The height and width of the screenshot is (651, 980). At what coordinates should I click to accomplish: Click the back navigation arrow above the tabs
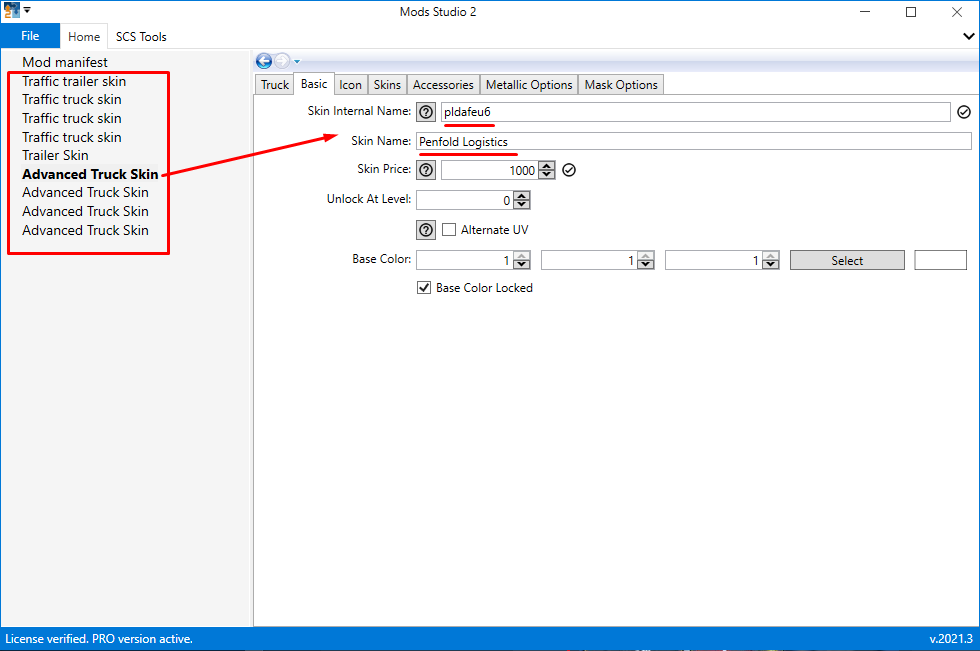(x=263, y=60)
